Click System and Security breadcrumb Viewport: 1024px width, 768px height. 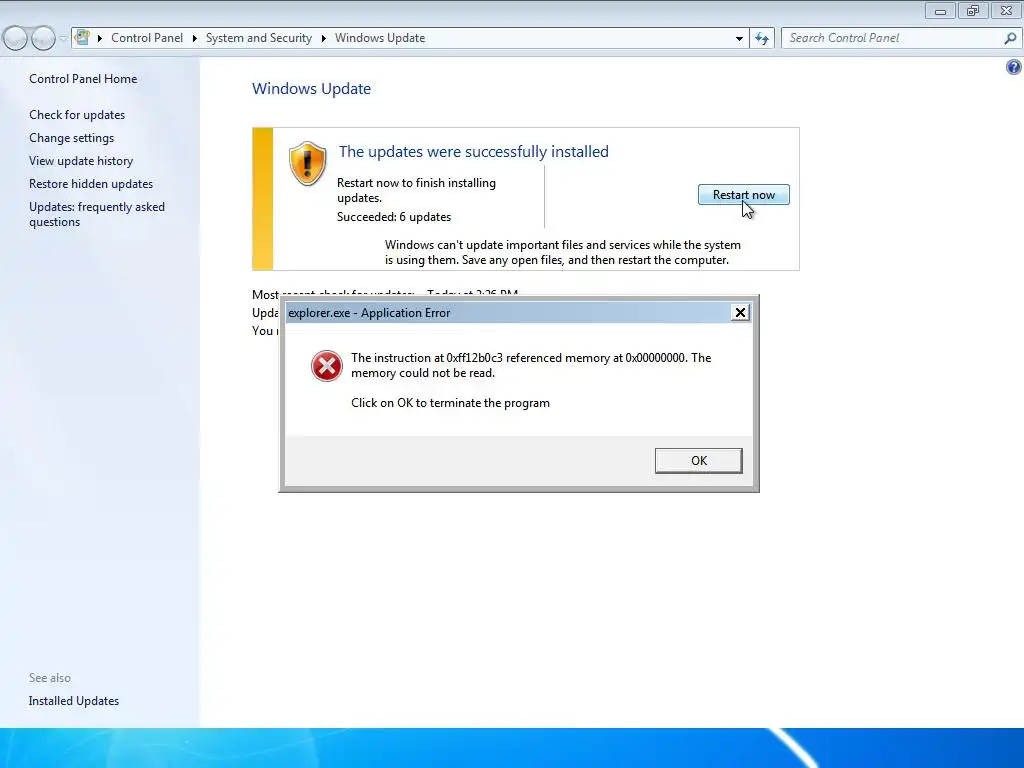pos(259,38)
